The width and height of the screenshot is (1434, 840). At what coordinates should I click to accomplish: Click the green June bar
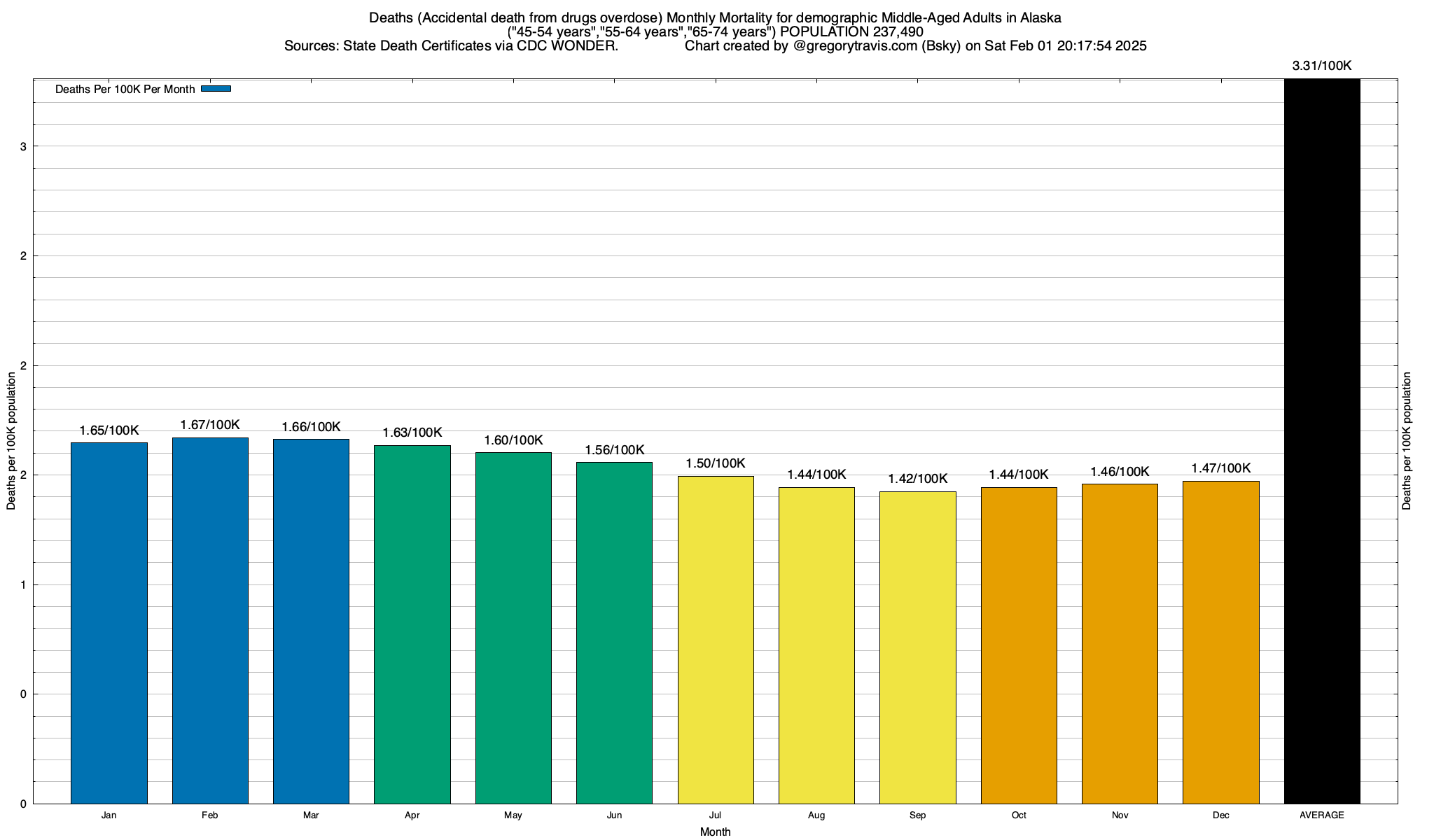point(614,633)
